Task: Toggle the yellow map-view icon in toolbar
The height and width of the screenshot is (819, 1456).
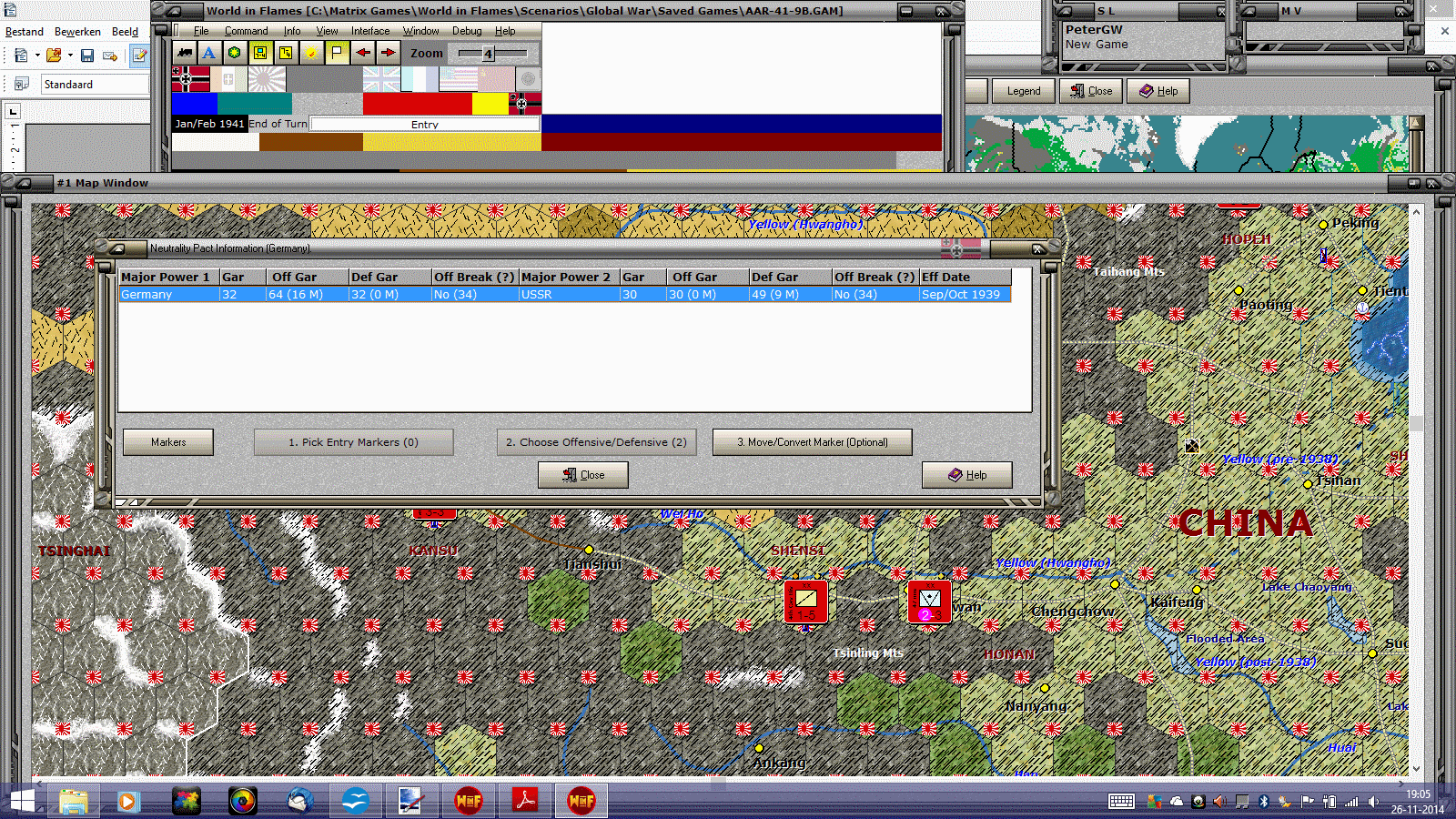Action: [x=260, y=53]
